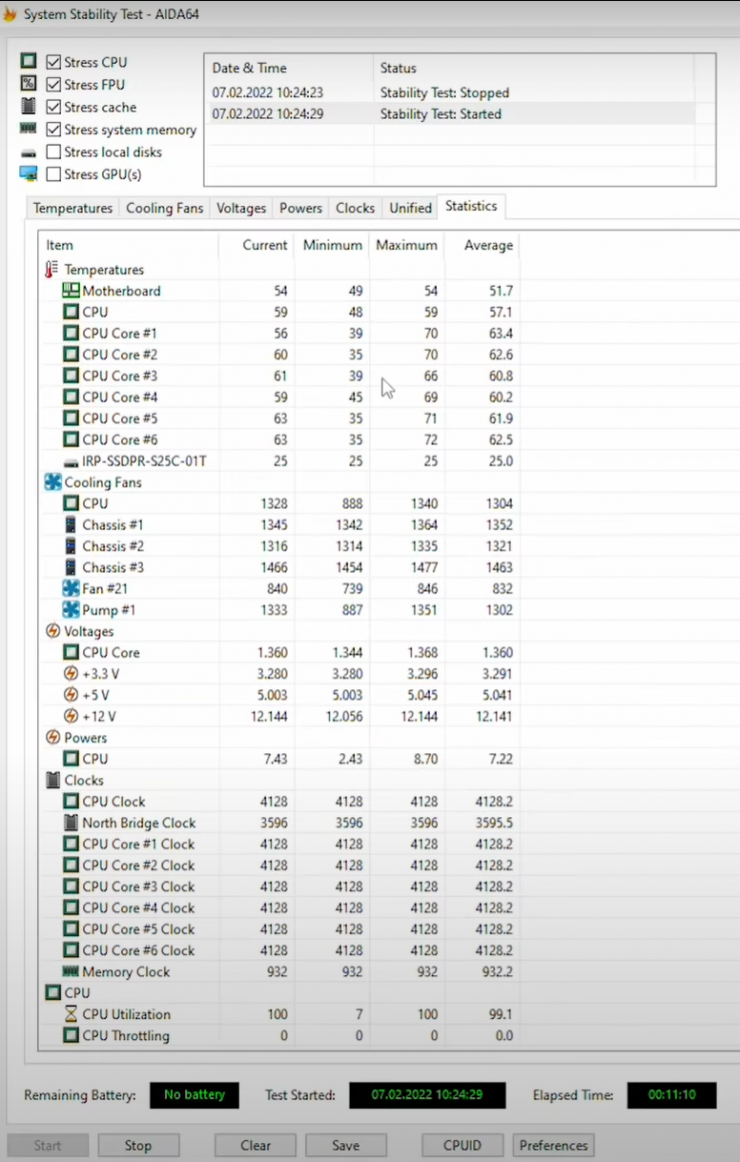Click the Test Started timestamp field

point(427,1095)
